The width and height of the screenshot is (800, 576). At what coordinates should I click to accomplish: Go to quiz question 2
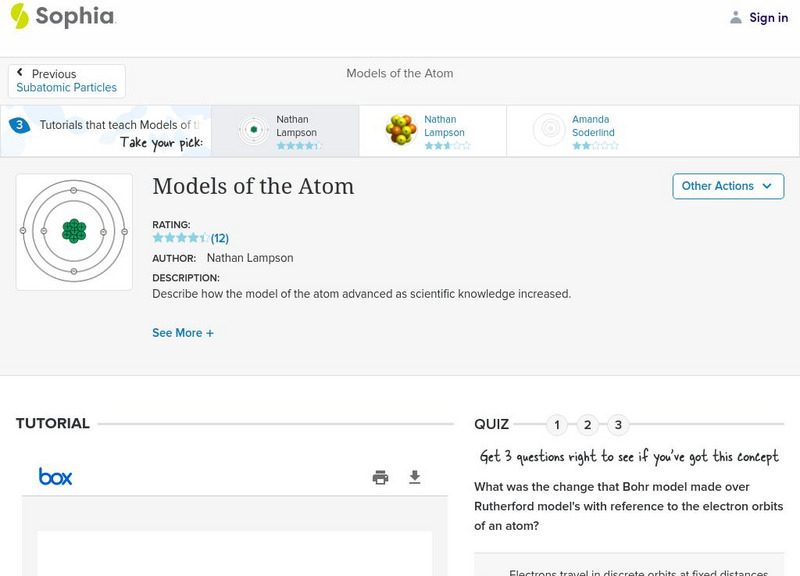tap(588, 425)
